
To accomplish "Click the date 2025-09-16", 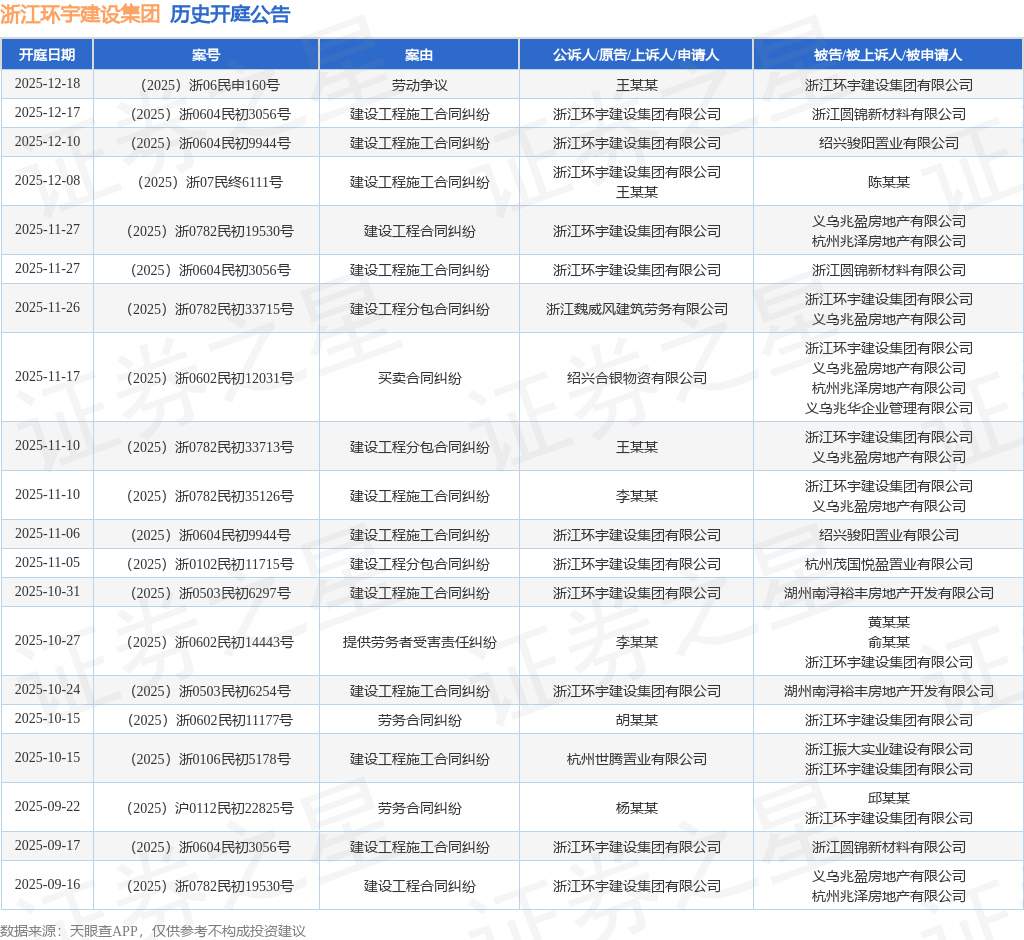I will [x=47, y=884].
